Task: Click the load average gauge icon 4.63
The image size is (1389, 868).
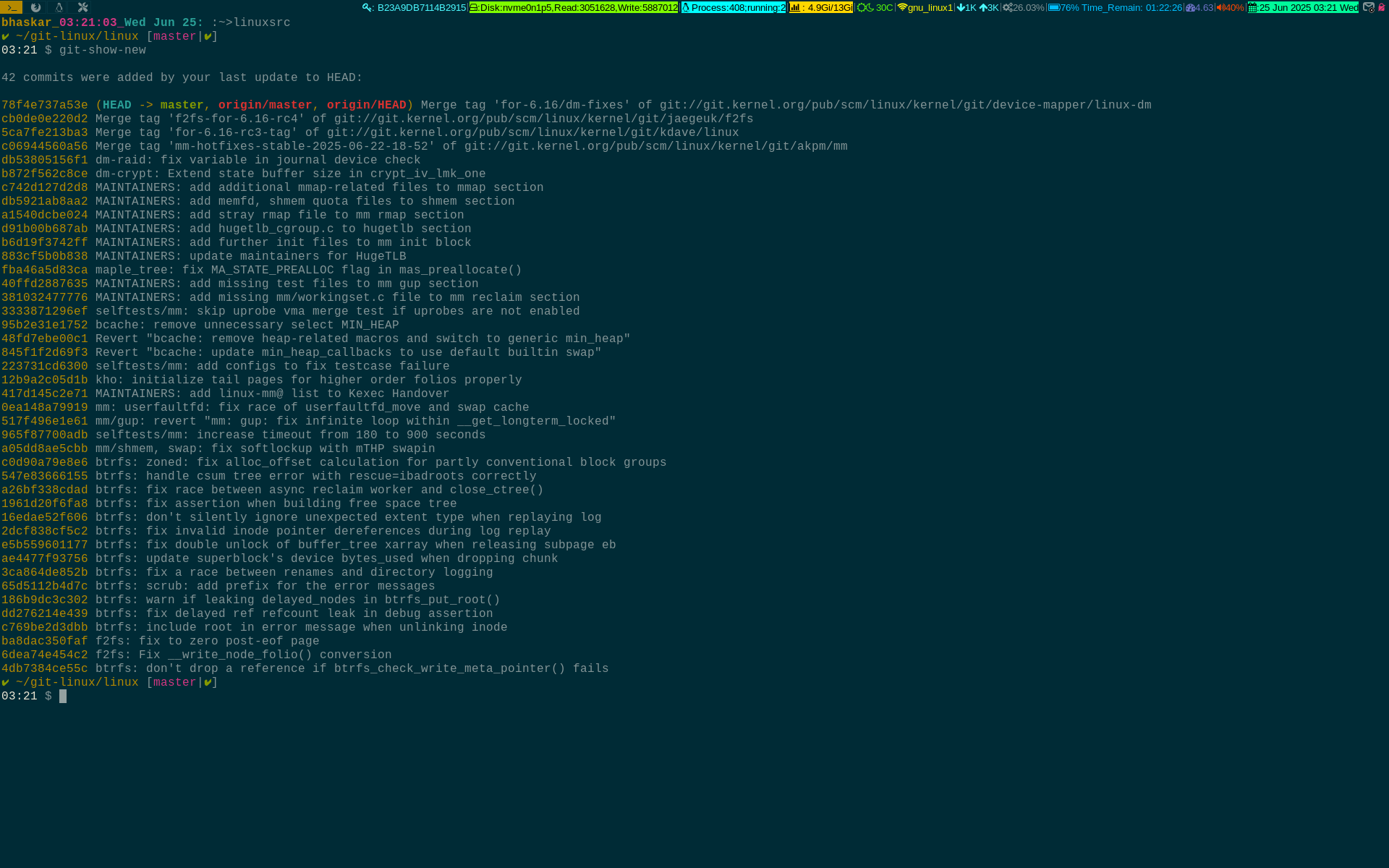Action: 1190,8
